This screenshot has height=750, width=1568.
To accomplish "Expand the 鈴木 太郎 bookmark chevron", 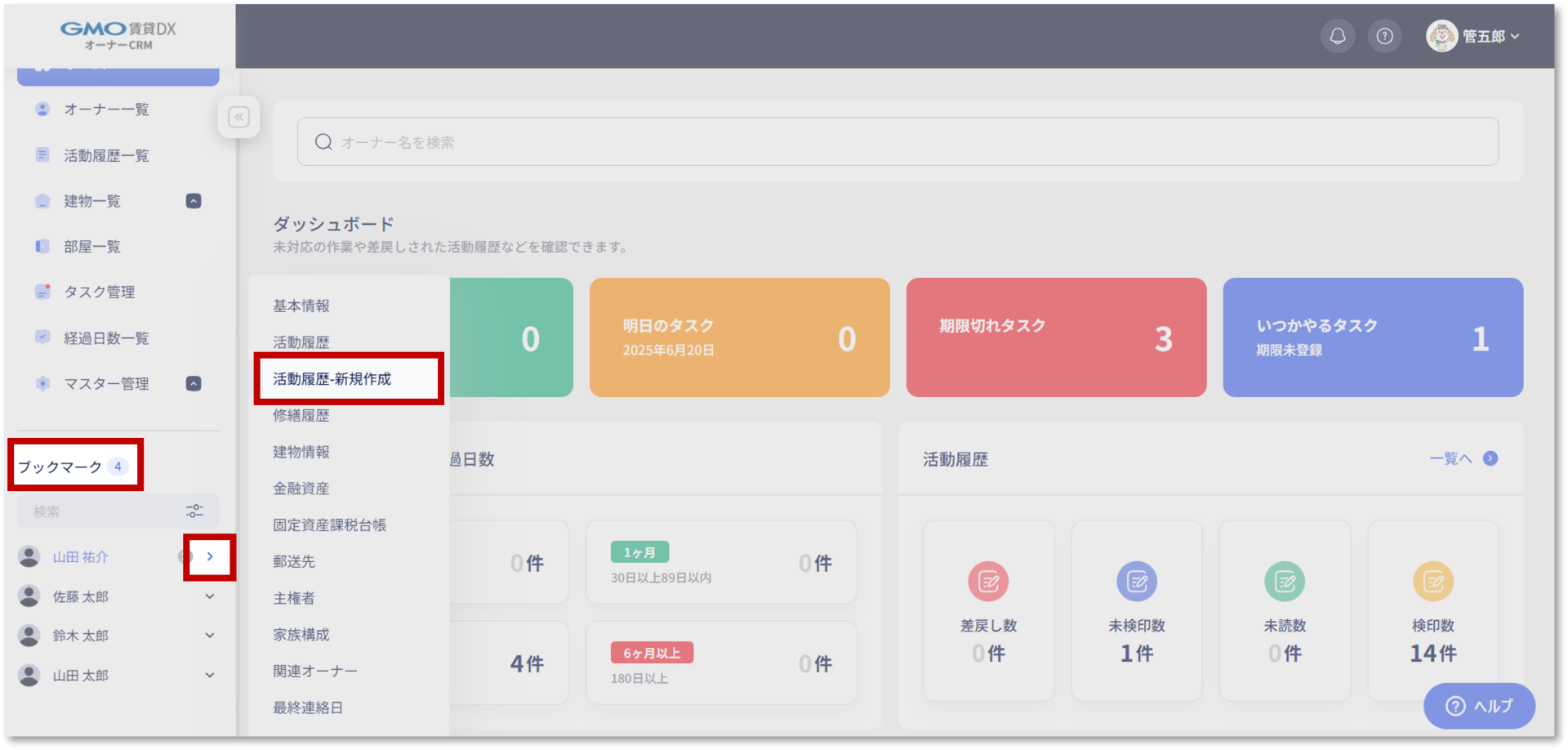I will pyautogui.click(x=210, y=636).
